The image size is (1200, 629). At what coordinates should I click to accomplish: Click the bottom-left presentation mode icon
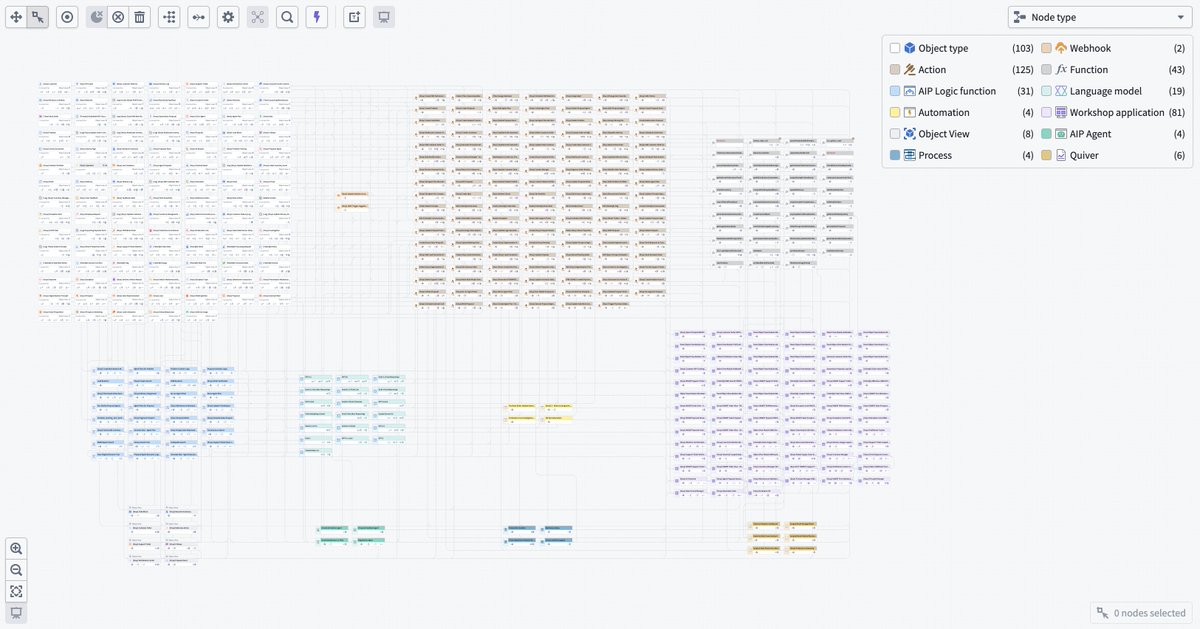point(16,613)
